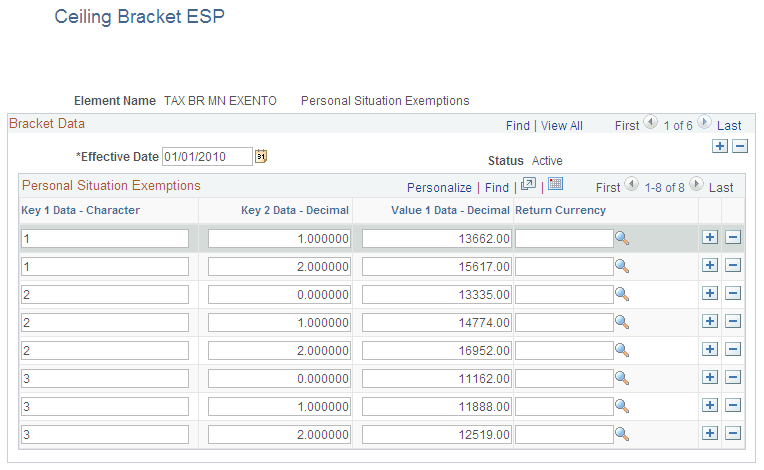764x470 pixels.
Task: Edit Key 1 field in the 12519.00 row
Action: 105,434
